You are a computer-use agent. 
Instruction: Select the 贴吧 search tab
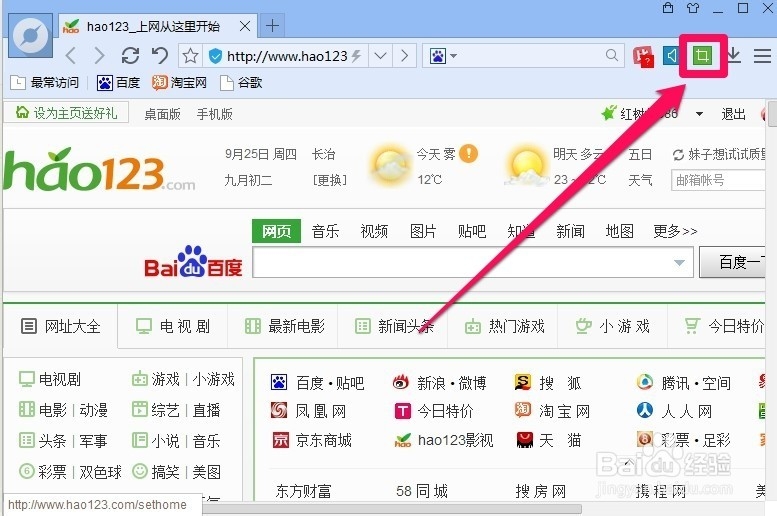click(472, 231)
